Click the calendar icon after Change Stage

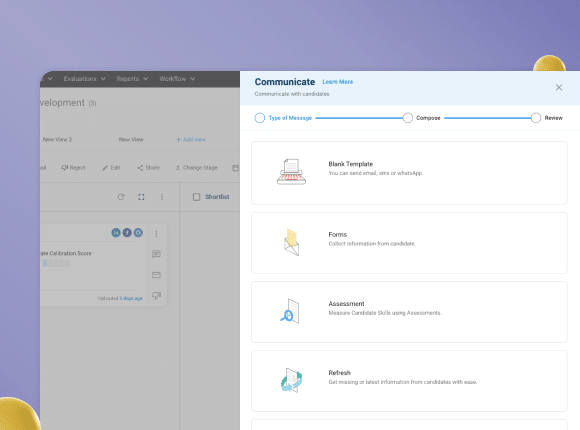[235, 168]
